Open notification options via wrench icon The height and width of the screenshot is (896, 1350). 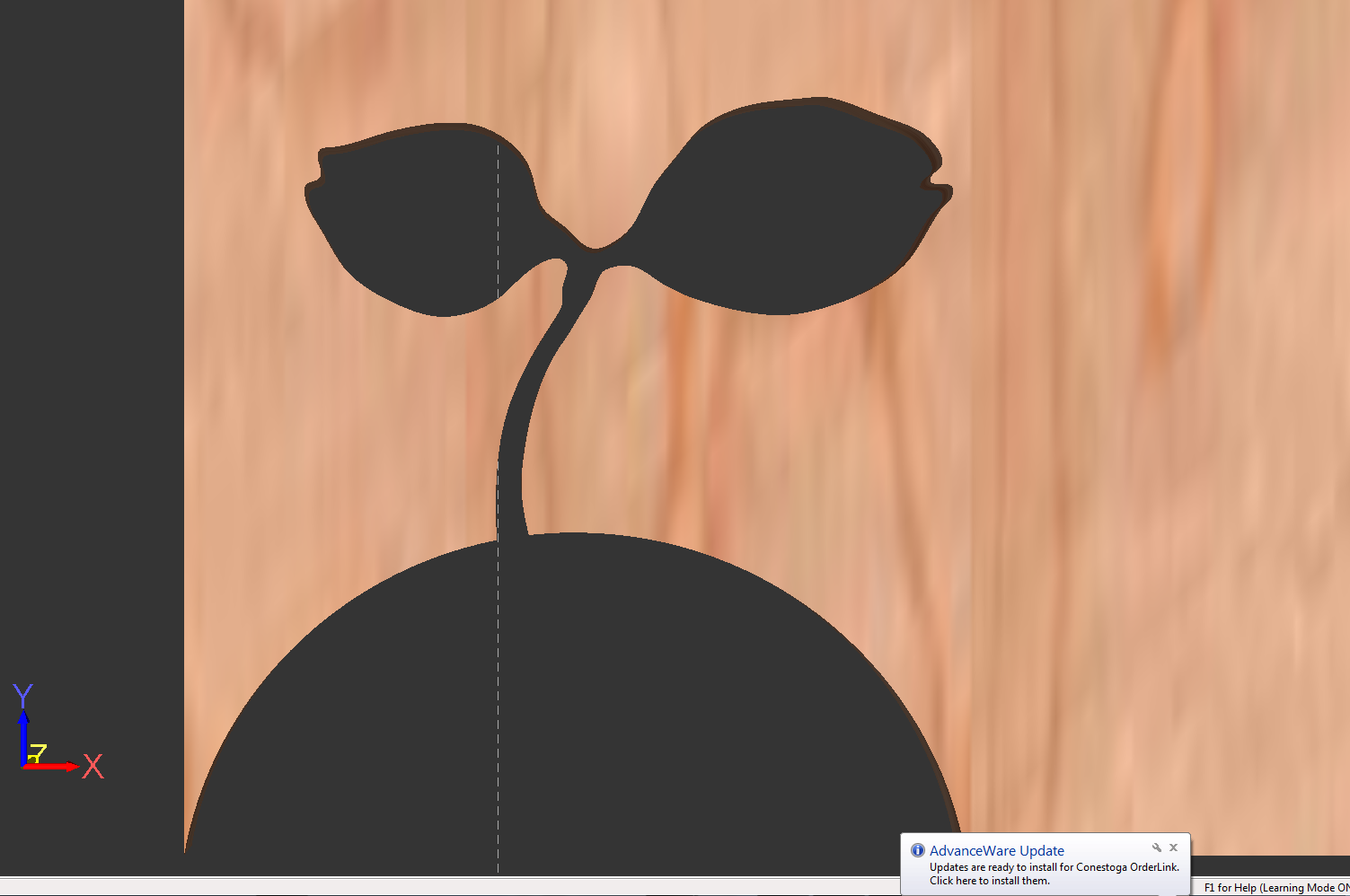click(x=1157, y=848)
